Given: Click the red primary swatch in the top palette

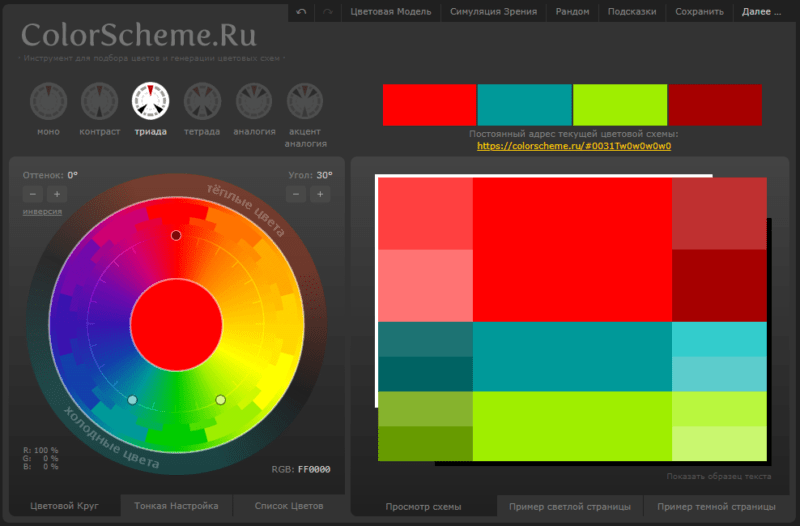Looking at the screenshot, I should click(x=430, y=105).
